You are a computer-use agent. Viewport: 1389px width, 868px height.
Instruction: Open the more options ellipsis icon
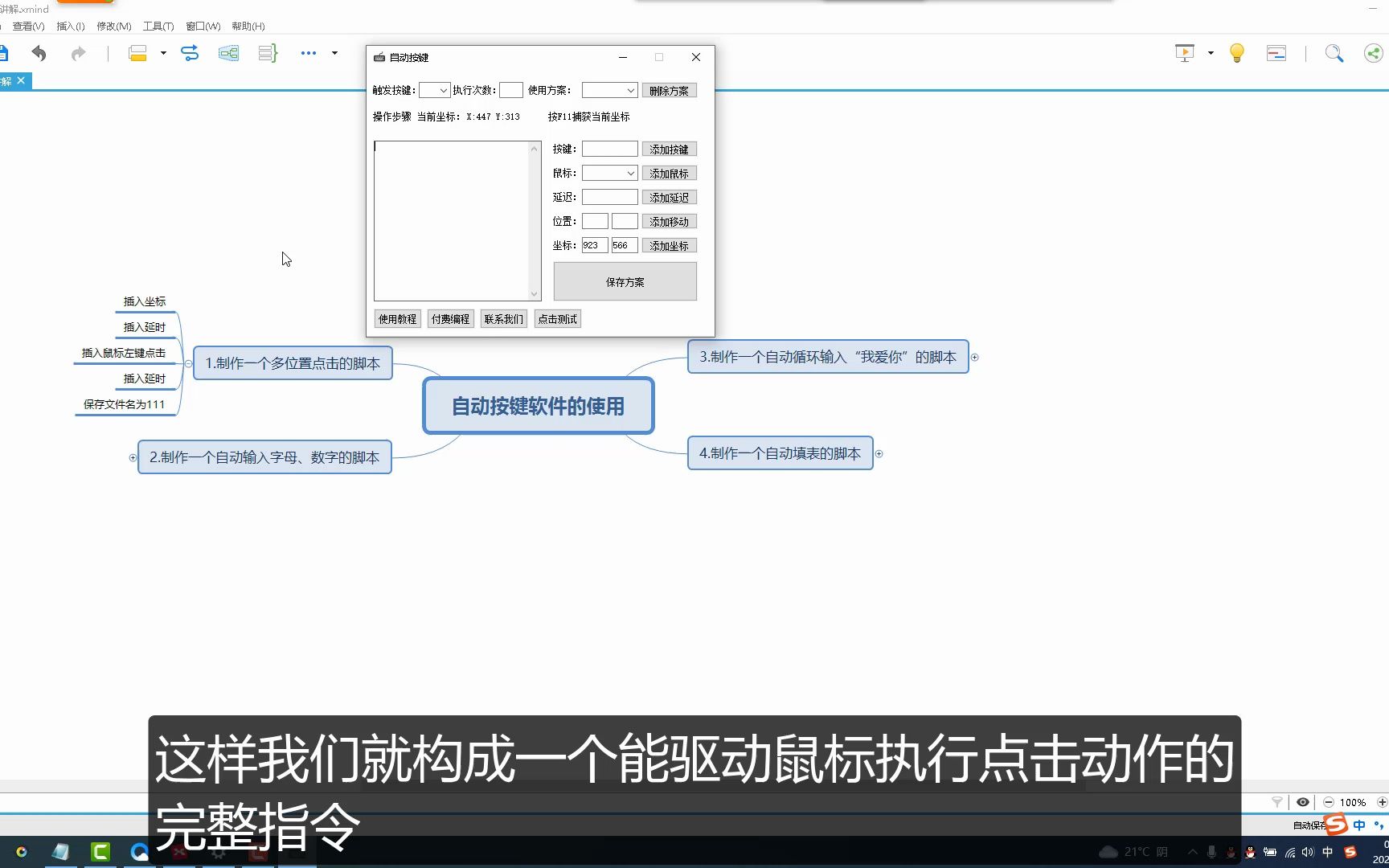[309, 54]
